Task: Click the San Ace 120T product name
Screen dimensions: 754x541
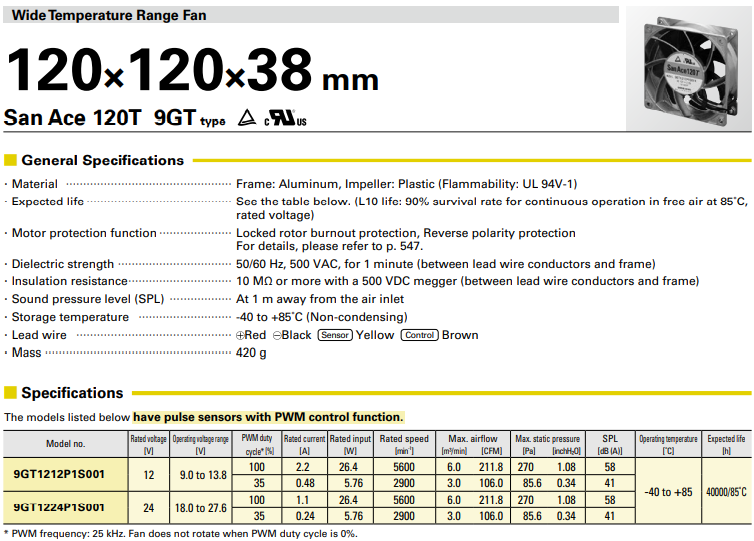Action: (x=72, y=118)
